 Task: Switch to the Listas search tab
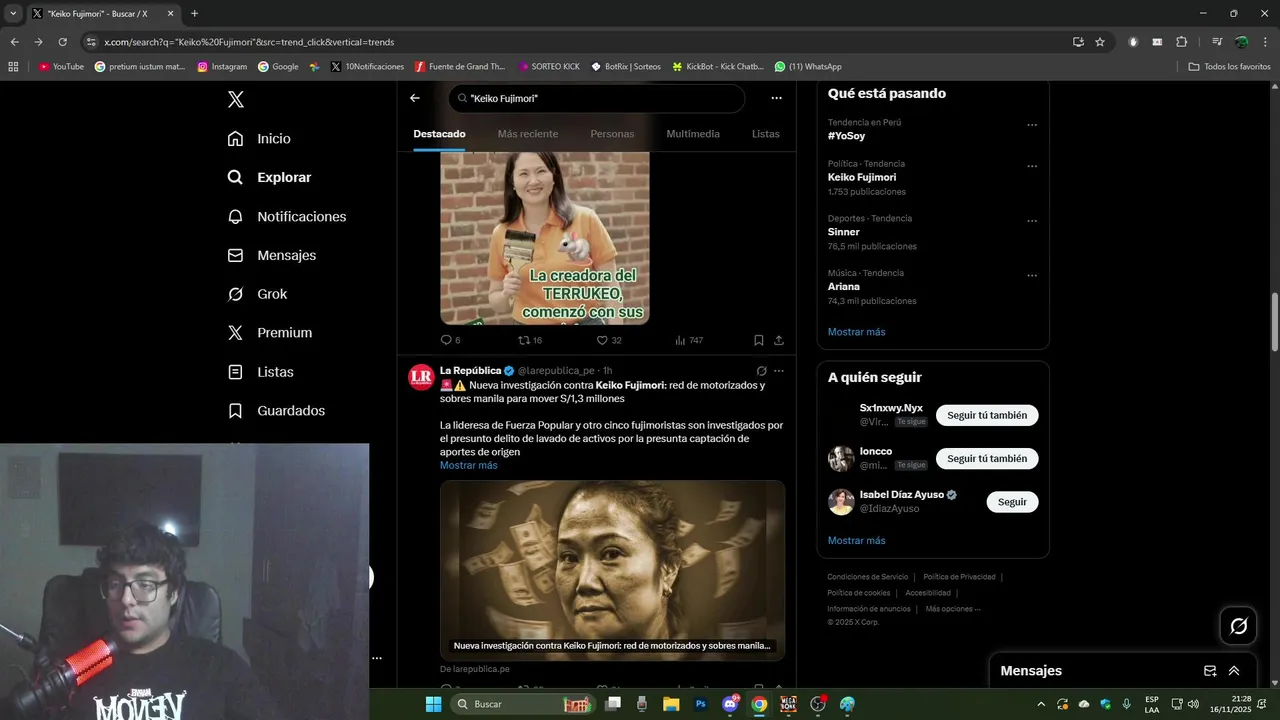pos(766,134)
